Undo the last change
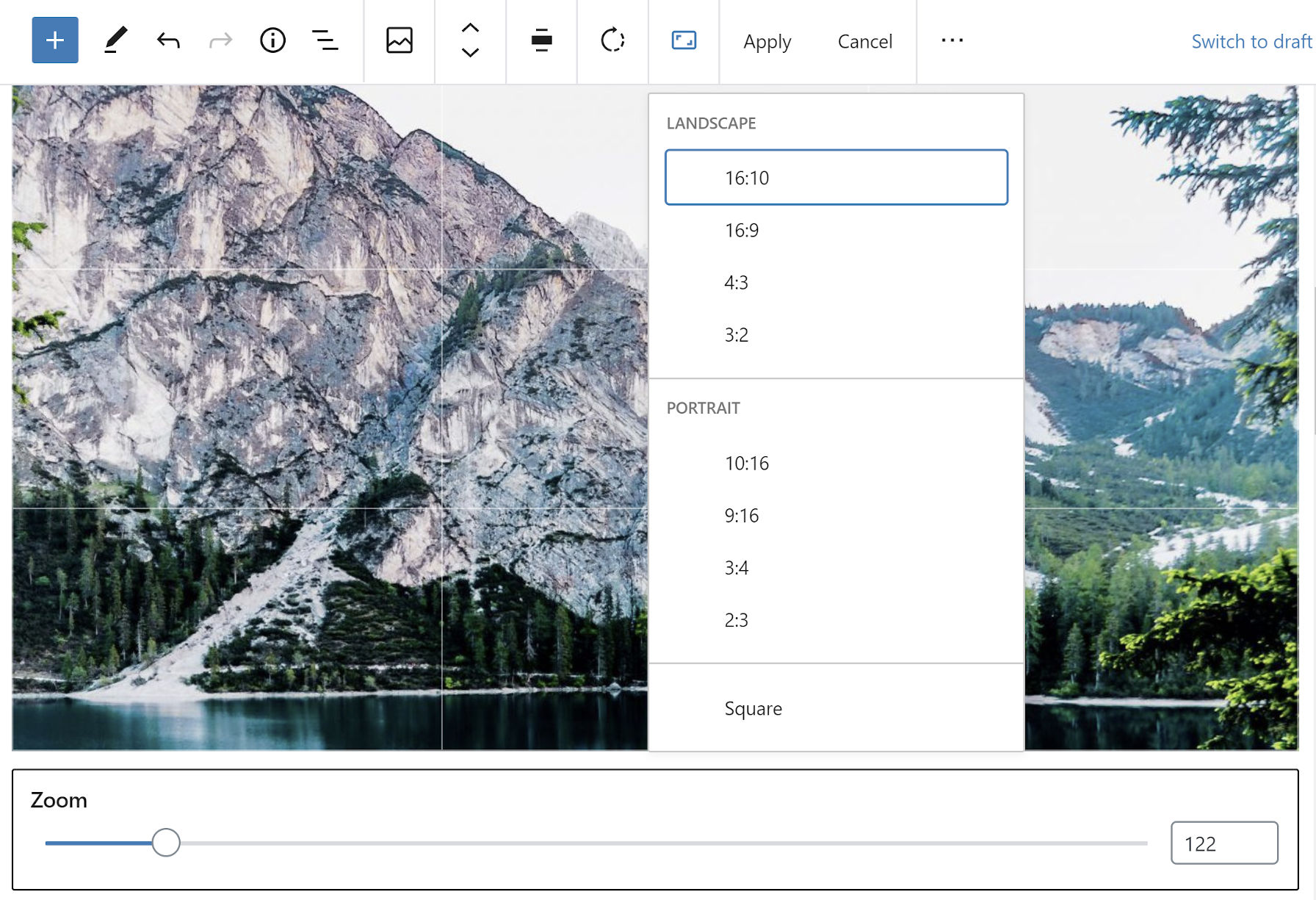 tap(167, 40)
